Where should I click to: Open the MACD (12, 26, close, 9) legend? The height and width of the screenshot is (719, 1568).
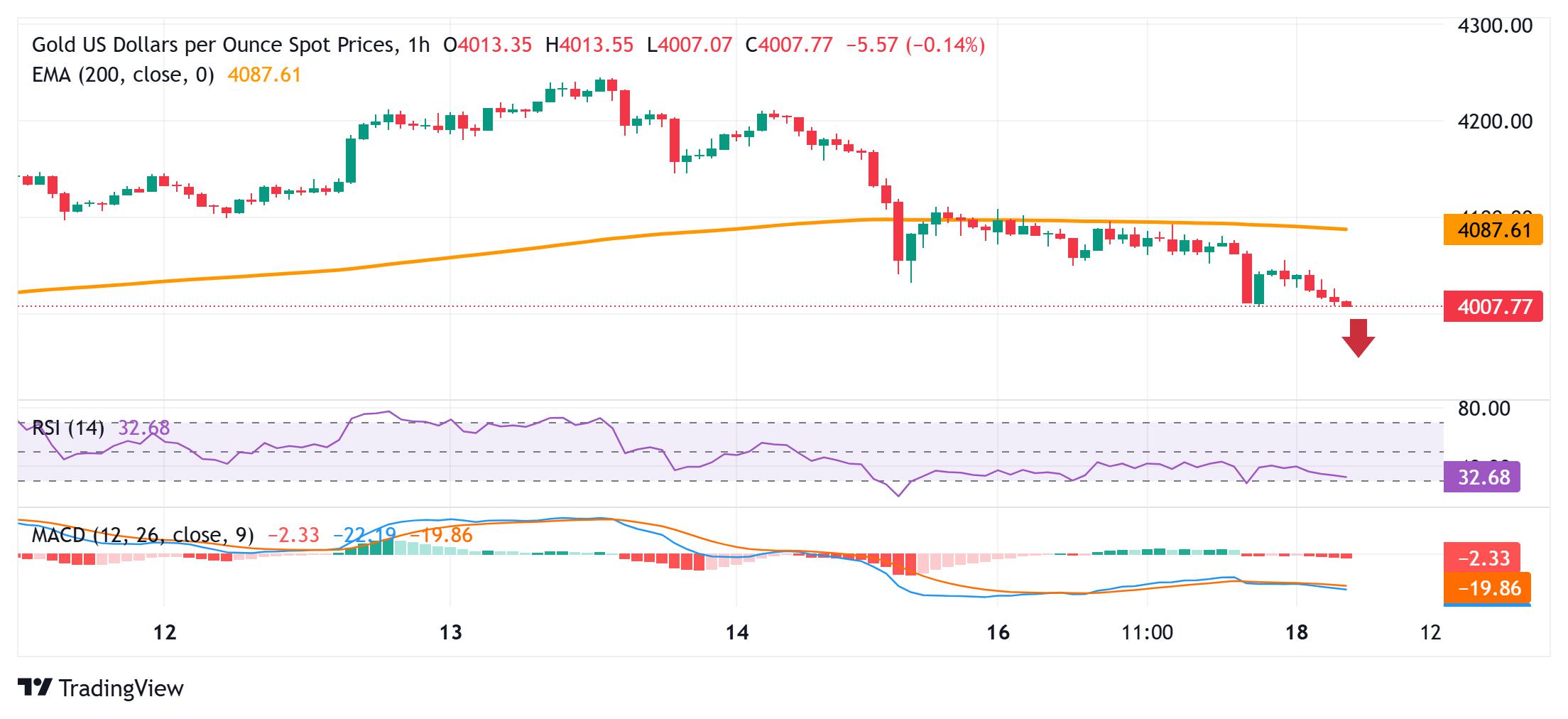coord(143,534)
